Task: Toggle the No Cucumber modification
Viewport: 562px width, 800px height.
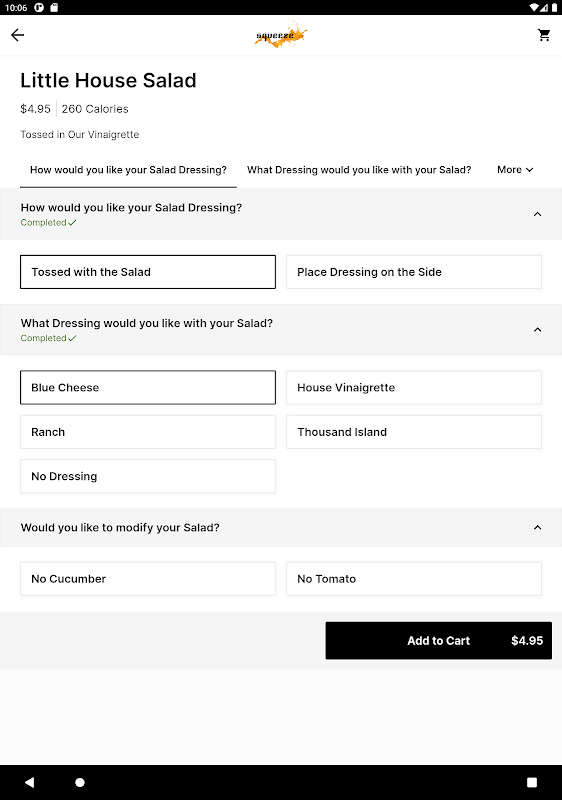Action: pyautogui.click(x=148, y=579)
